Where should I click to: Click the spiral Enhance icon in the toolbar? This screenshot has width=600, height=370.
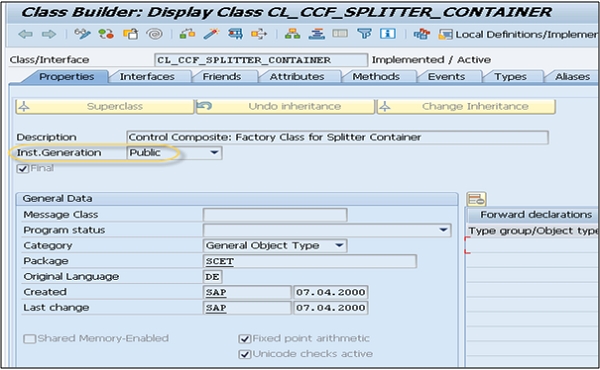[x=155, y=34]
